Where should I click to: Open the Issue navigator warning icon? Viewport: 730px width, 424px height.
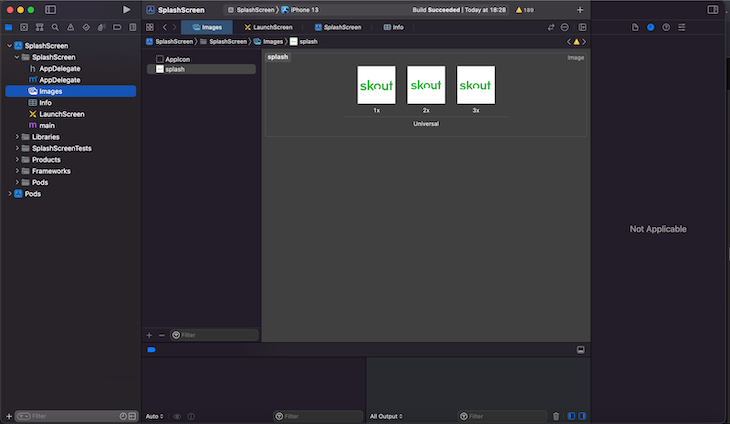68,27
